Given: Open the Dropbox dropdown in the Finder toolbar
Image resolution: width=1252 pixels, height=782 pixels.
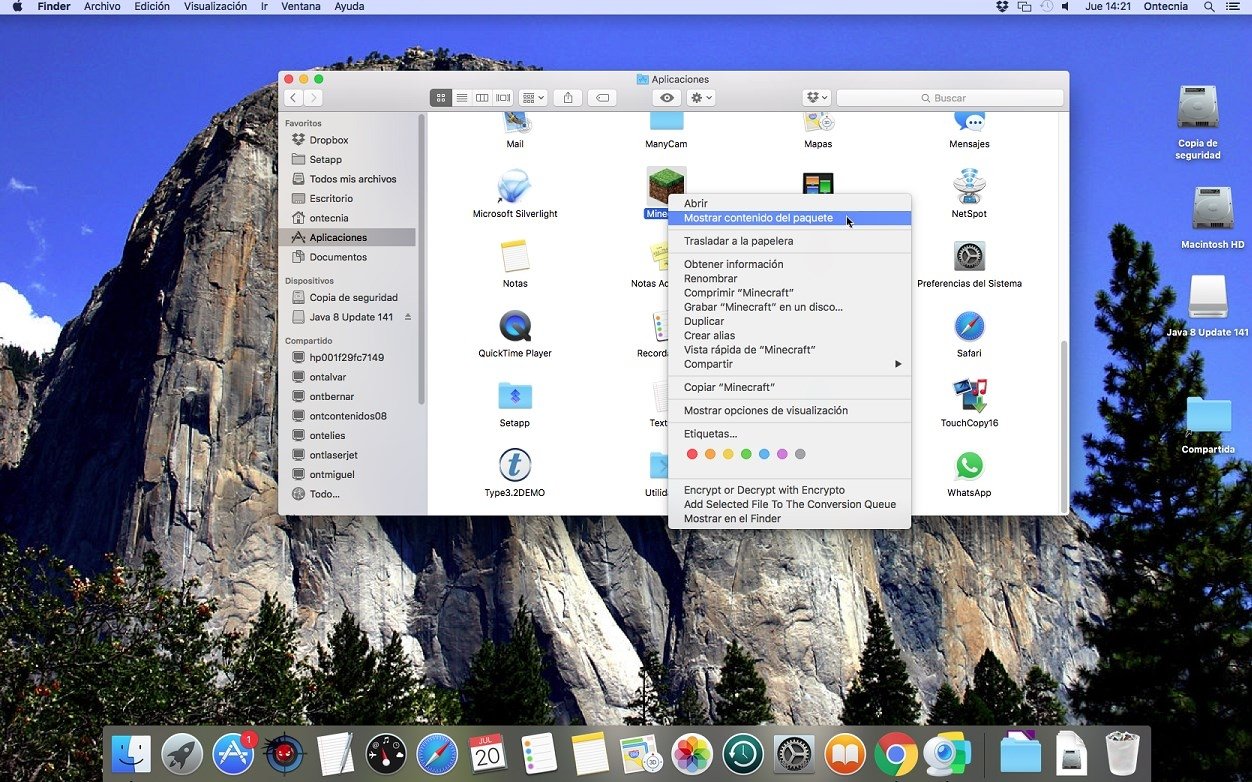Looking at the screenshot, I should (817, 98).
